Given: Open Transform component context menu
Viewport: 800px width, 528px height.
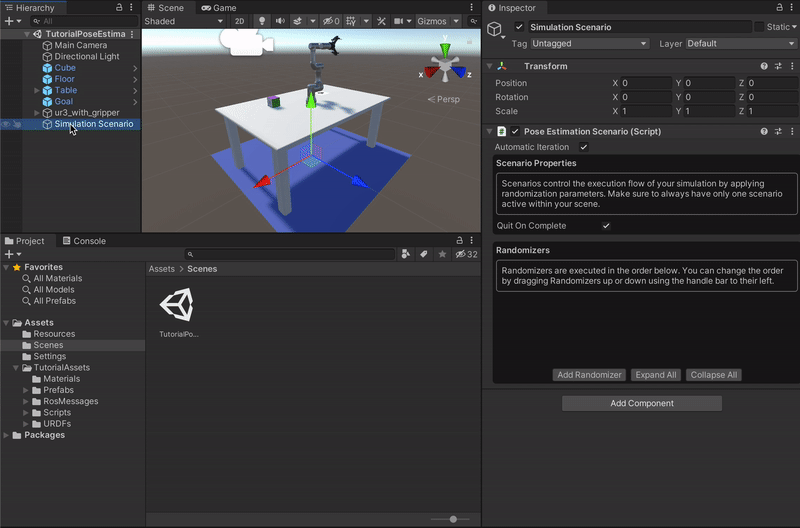Looking at the screenshot, I should pyautogui.click(x=792, y=66).
